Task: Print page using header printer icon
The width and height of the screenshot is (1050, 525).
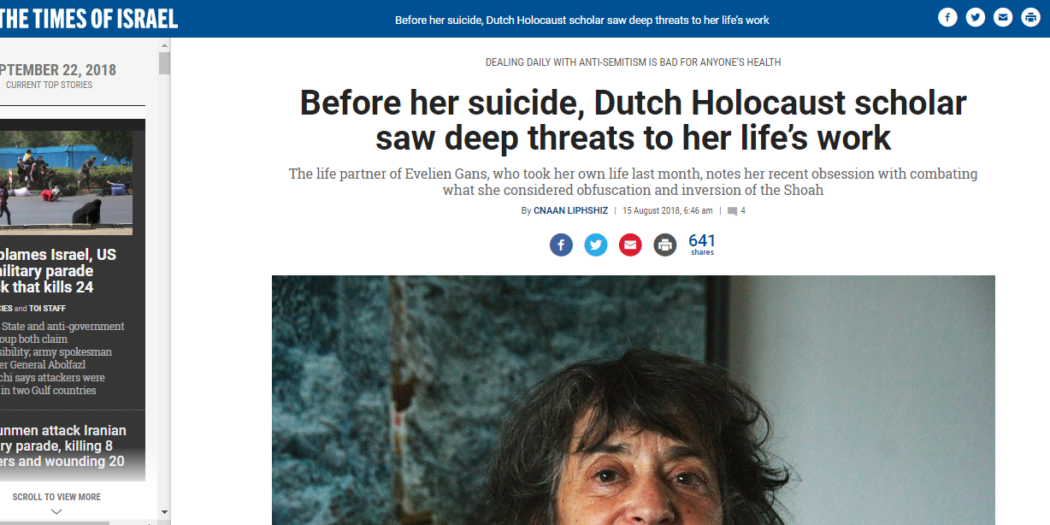Action: [x=1031, y=17]
